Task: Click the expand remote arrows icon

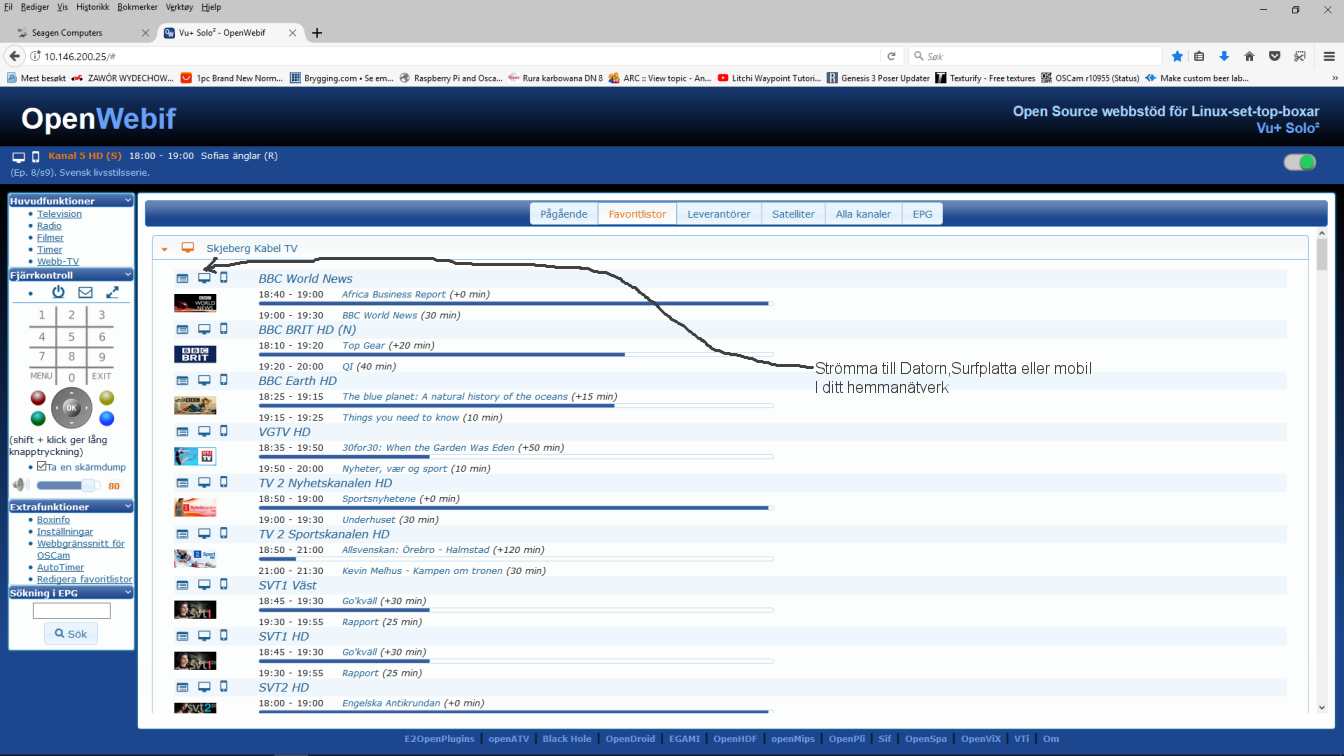Action: (x=112, y=292)
